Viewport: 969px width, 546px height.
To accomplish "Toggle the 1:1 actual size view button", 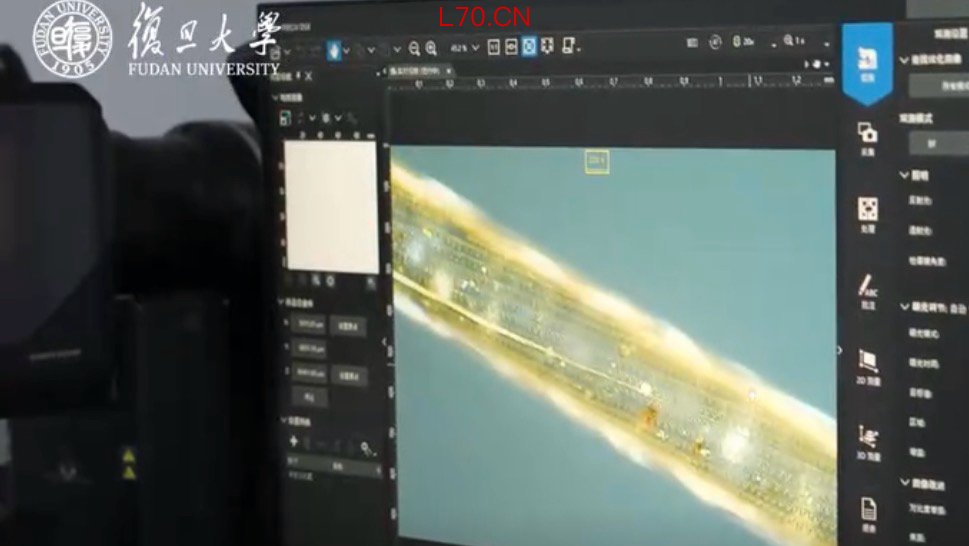I will (x=493, y=47).
